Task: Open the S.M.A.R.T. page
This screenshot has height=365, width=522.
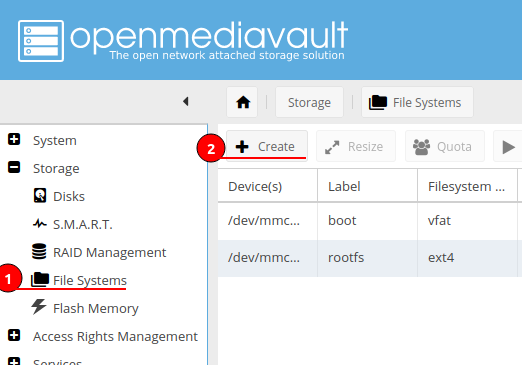Action: point(83,224)
